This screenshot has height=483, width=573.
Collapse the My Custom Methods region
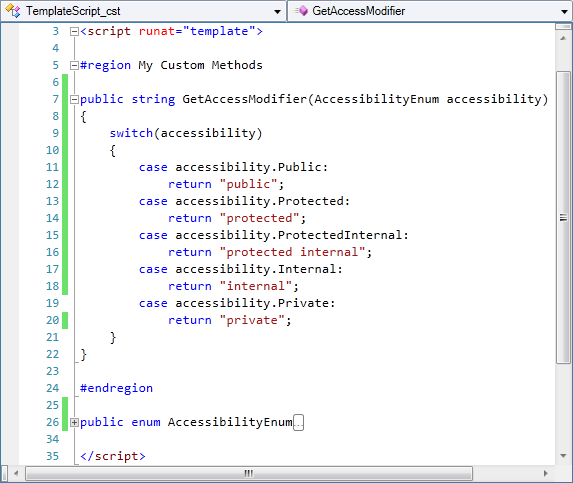point(74,65)
